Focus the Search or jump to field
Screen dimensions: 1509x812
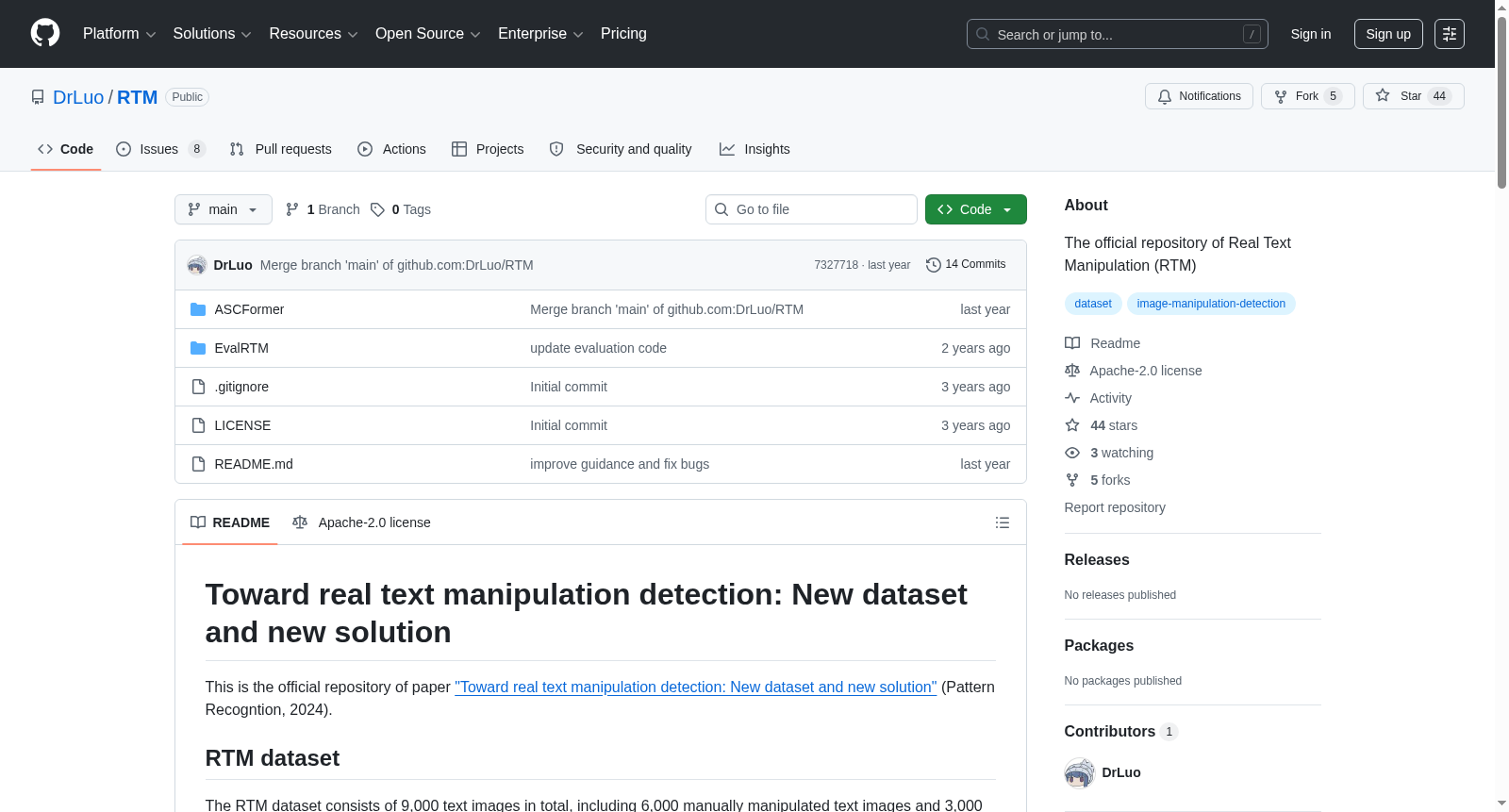point(1118,34)
